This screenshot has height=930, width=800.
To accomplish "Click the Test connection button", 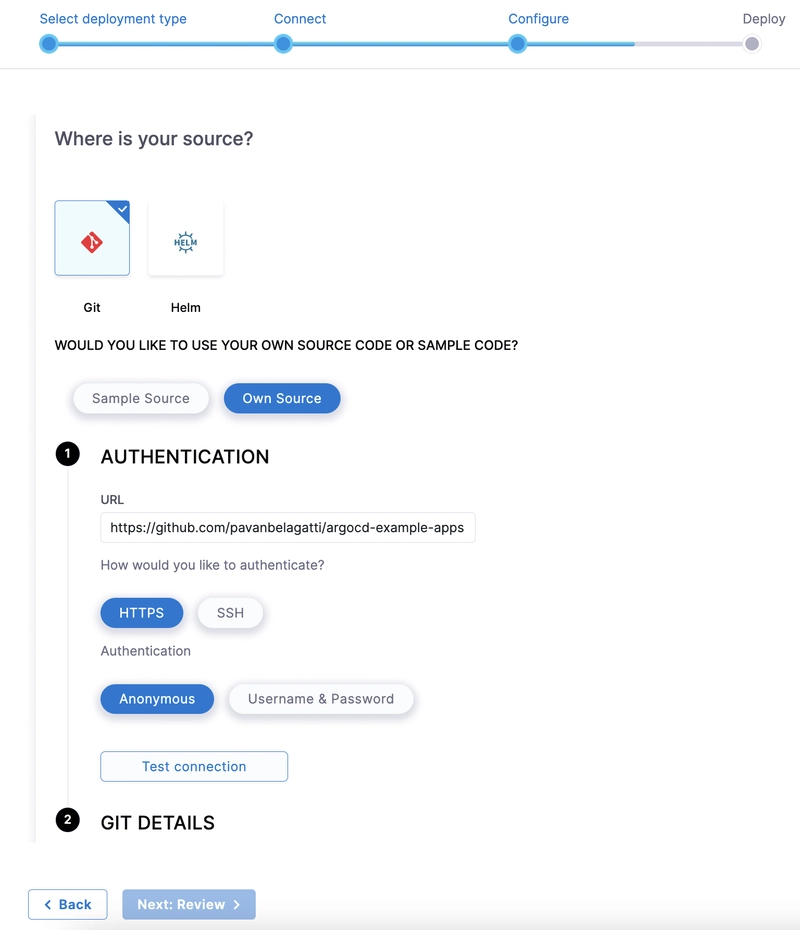I will pos(194,766).
